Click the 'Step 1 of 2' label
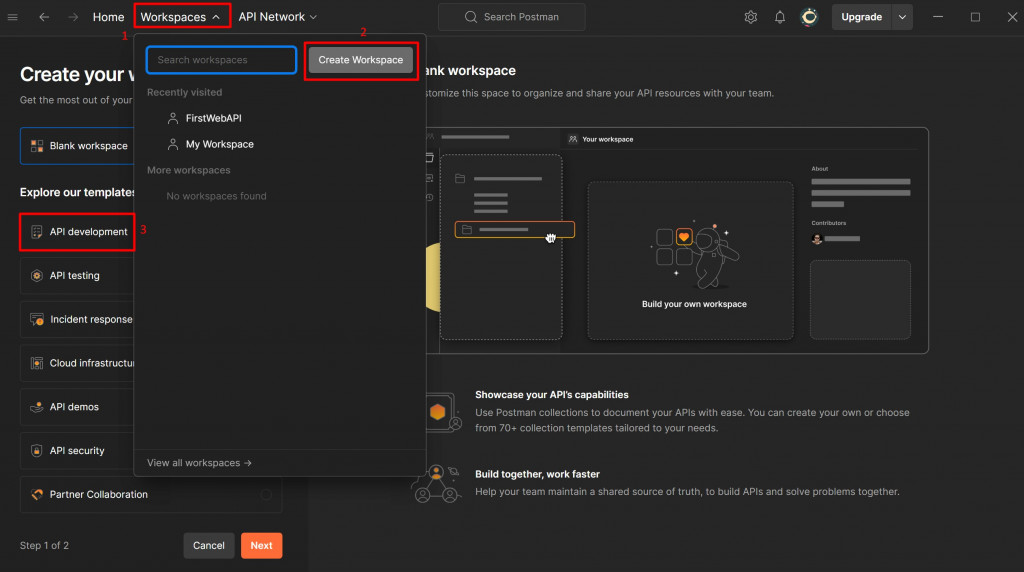Viewport: 1024px width, 572px height. (44, 545)
